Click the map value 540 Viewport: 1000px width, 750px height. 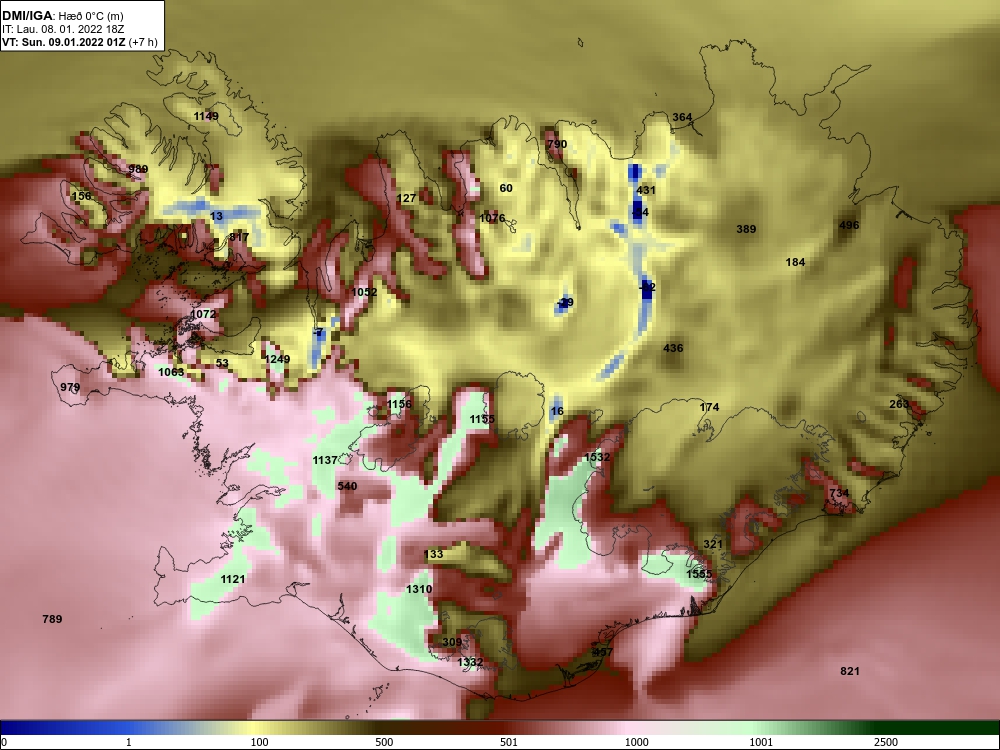[347, 486]
